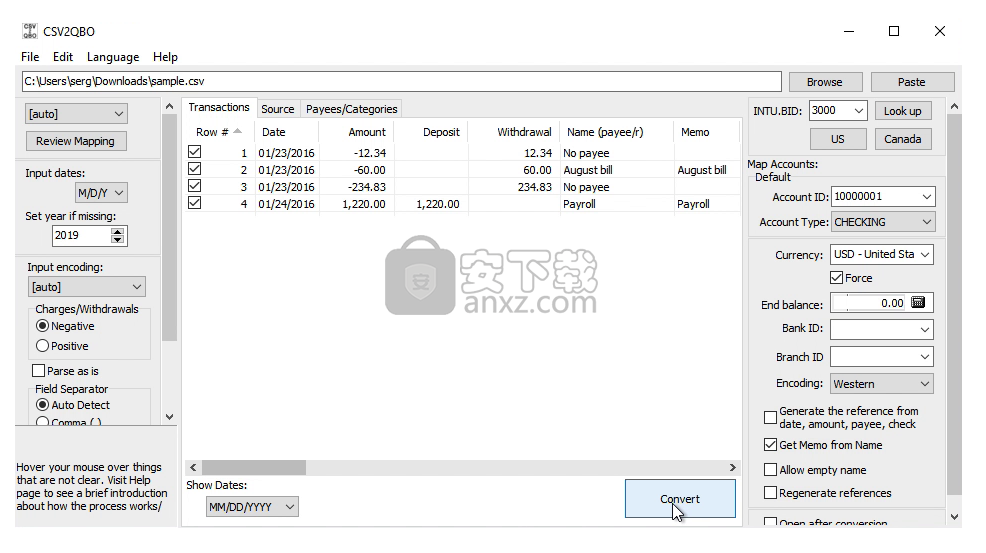Sort by the Withdrawal column header
This screenshot has height=553, width=986.
(515, 132)
